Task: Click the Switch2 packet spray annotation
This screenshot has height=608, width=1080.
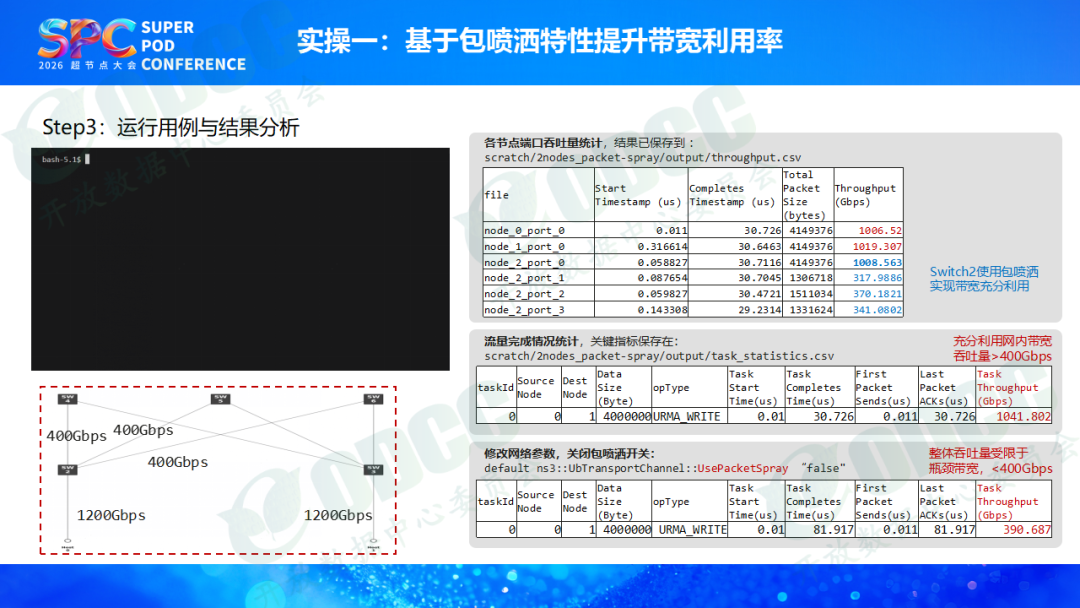Action: (984, 278)
